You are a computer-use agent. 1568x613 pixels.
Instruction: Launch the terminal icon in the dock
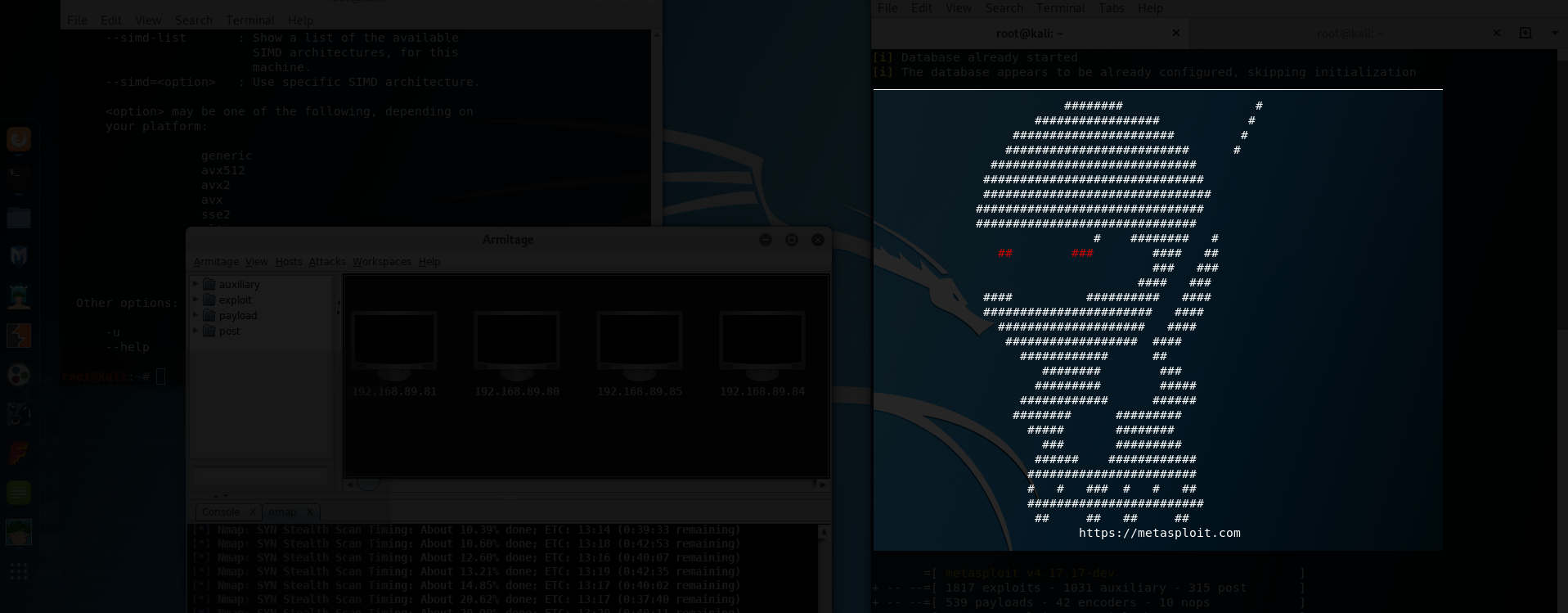[19, 178]
